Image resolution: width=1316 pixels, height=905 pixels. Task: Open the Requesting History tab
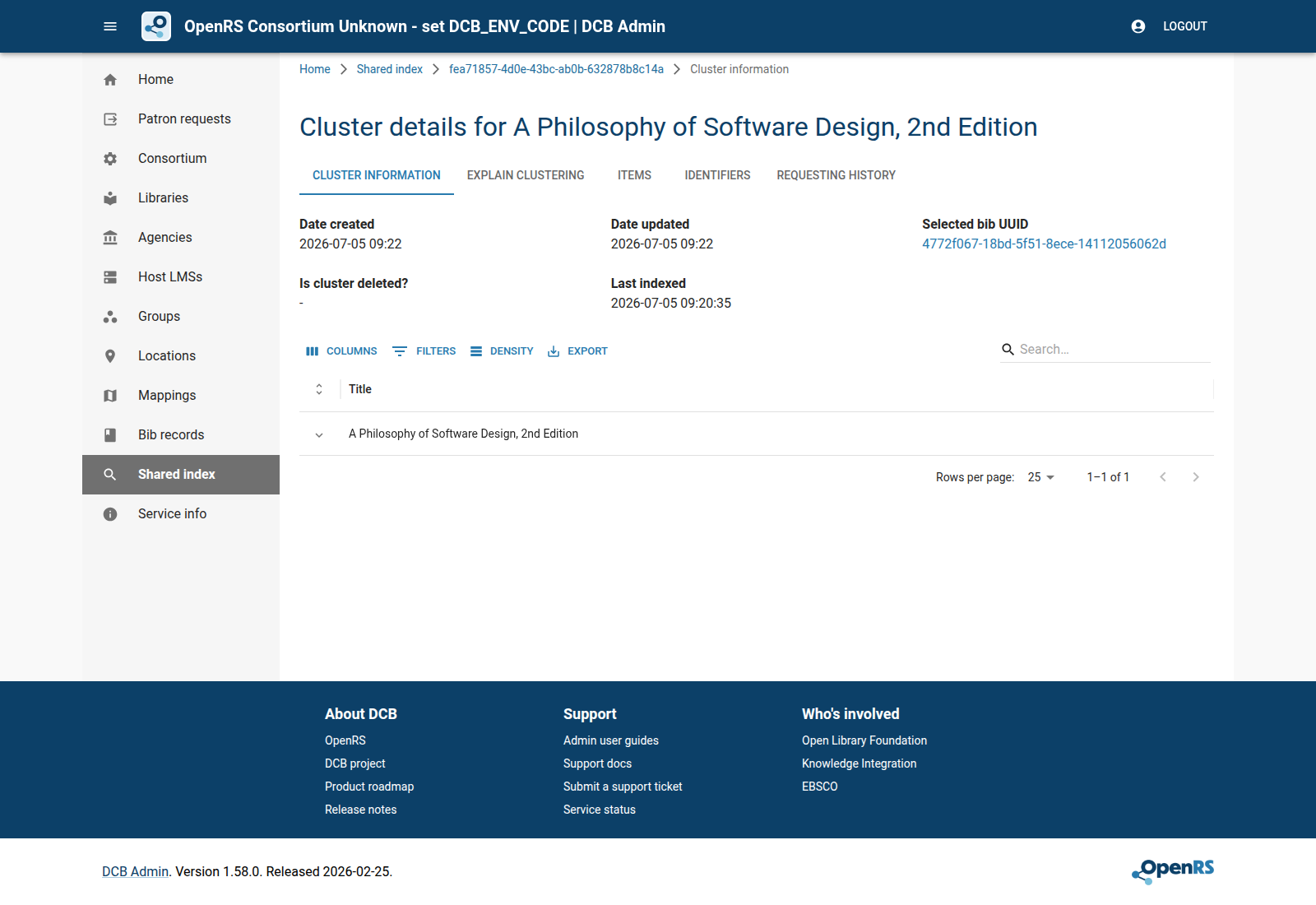tap(836, 175)
